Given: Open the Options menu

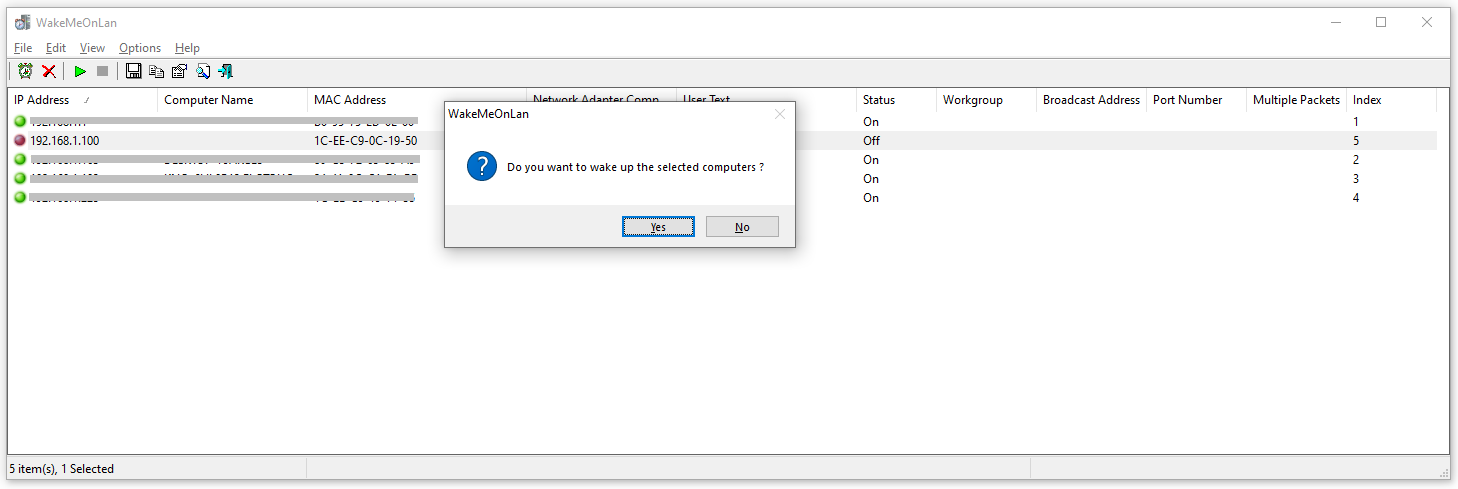Looking at the screenshot, I should [x=140, y=48].
